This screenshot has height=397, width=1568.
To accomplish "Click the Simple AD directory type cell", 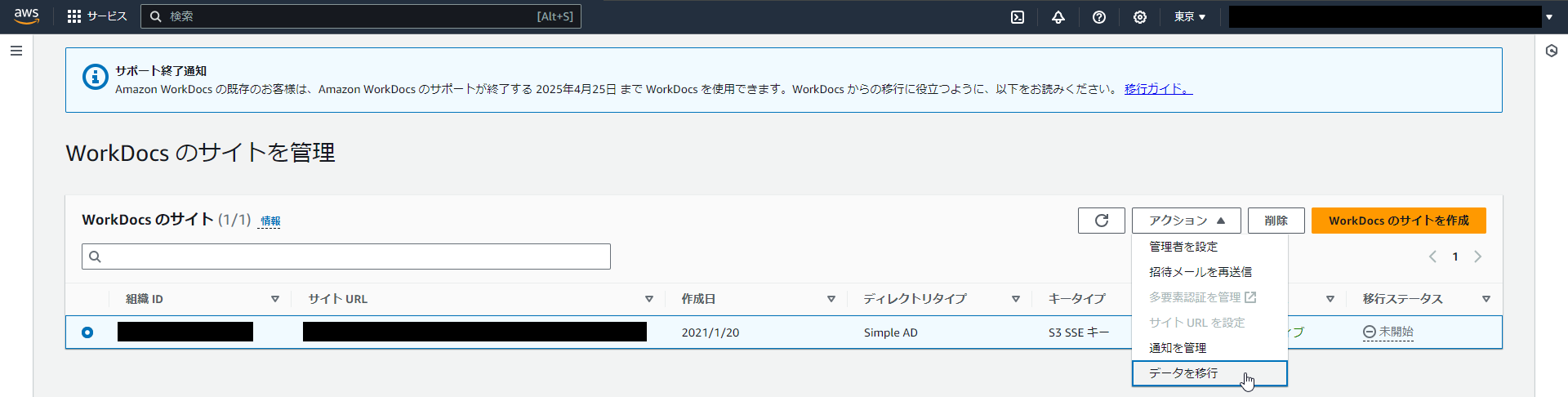I will (891, 332).
